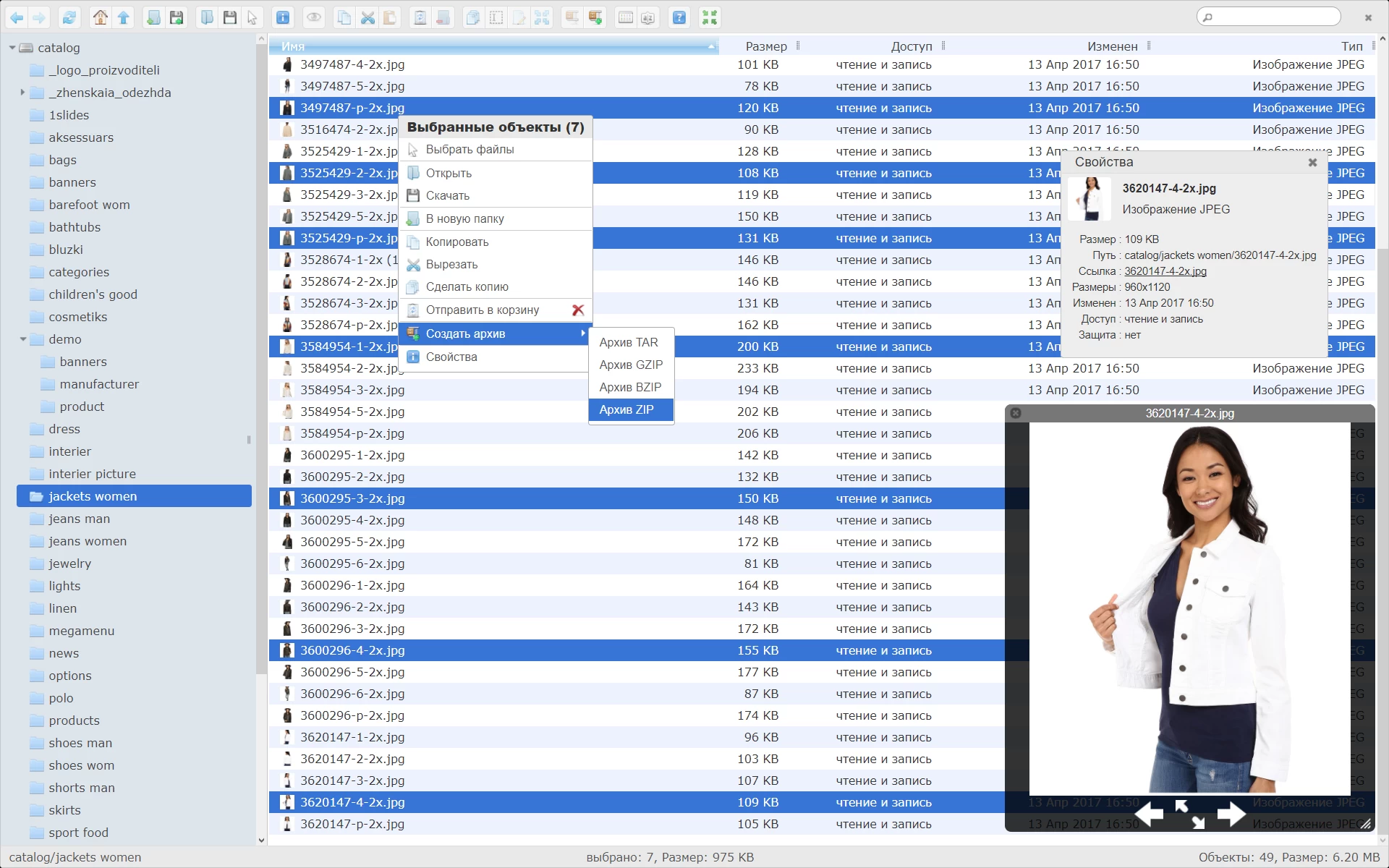Screen dimensions: 1389x868
Task: Expand the _zhenskaia_odezhda folder arrow
Action: [x=22, y=93]
